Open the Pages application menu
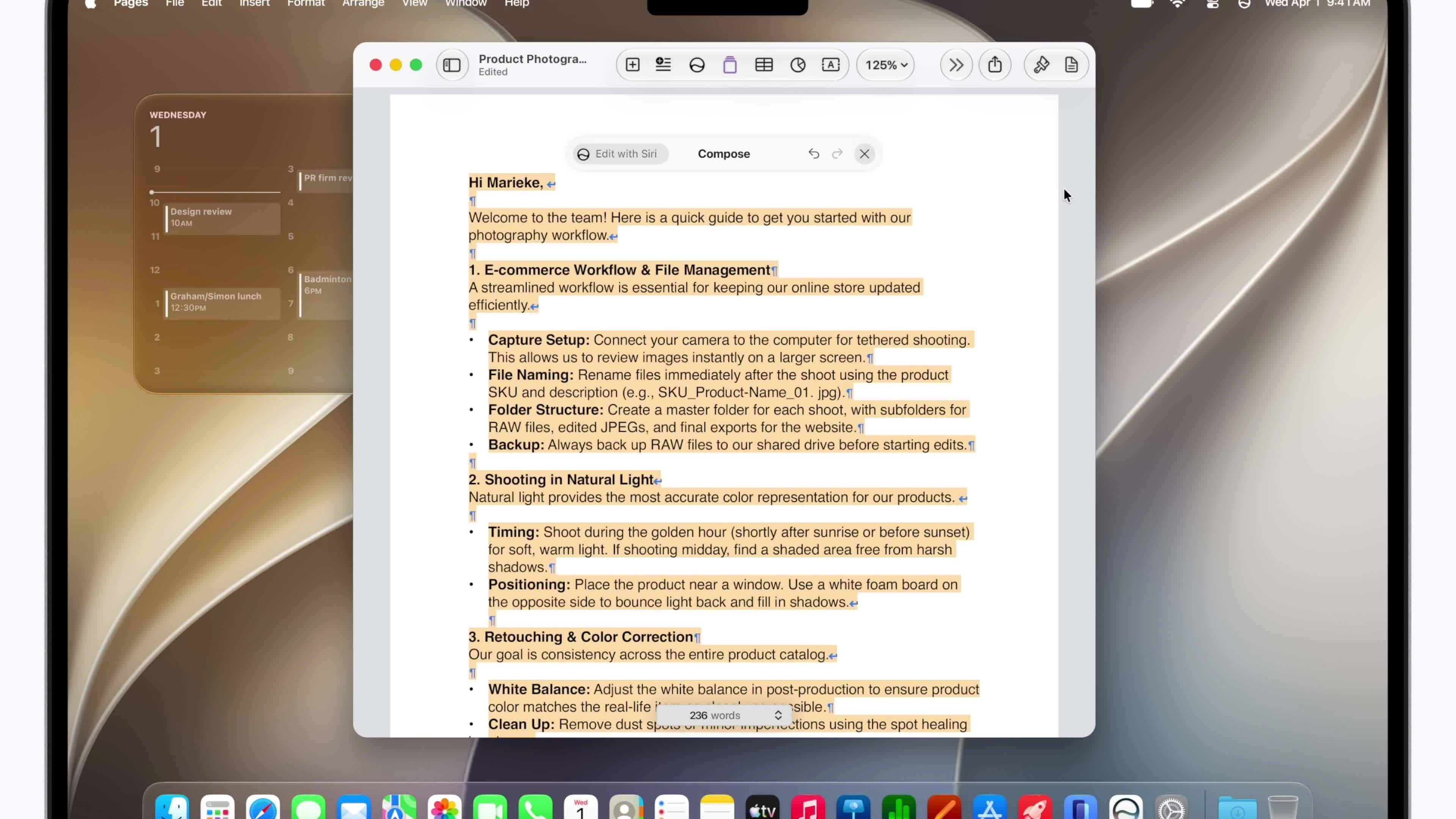The height and width of the screenshot is (819, 1456). pyautogui.click(x=130, y=3)
